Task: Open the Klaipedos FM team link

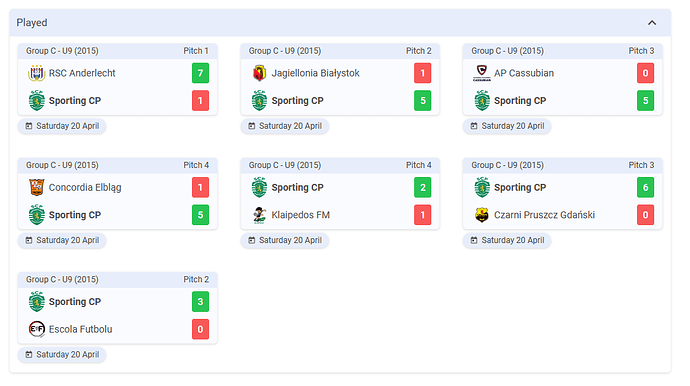Action: pyautogui.click(x=301, y=215)
